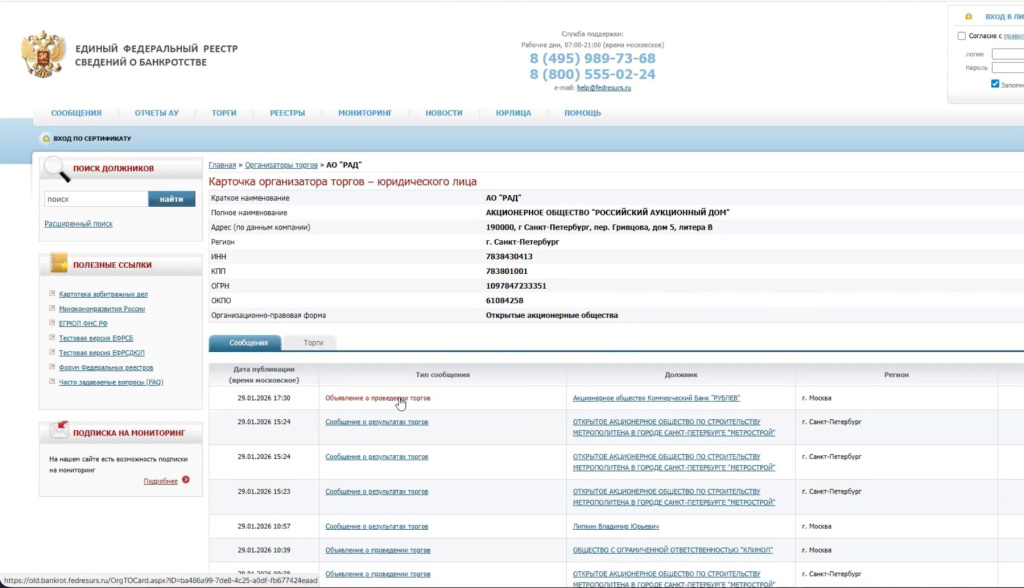Image resolution: width=1024 pixels, height=588 pixels.
Task: Click the red arrow icon next to Подробнее
Action: click(x=185, y=481)
